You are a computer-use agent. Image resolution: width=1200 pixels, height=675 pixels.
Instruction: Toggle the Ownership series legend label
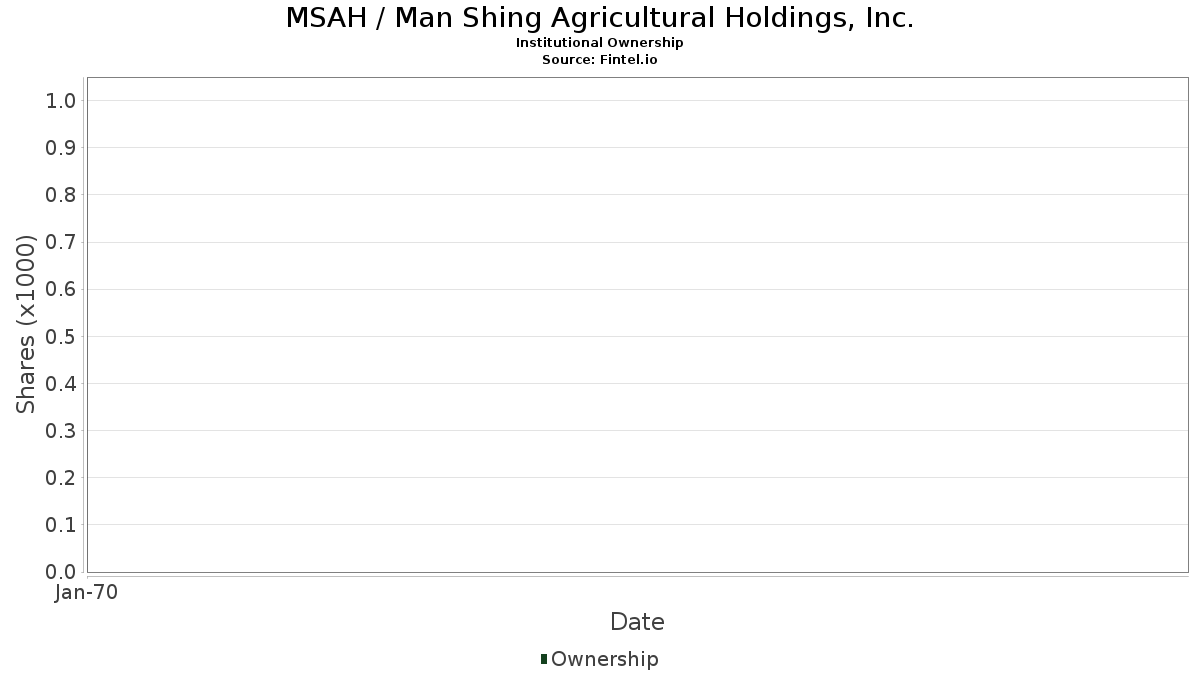605,660
